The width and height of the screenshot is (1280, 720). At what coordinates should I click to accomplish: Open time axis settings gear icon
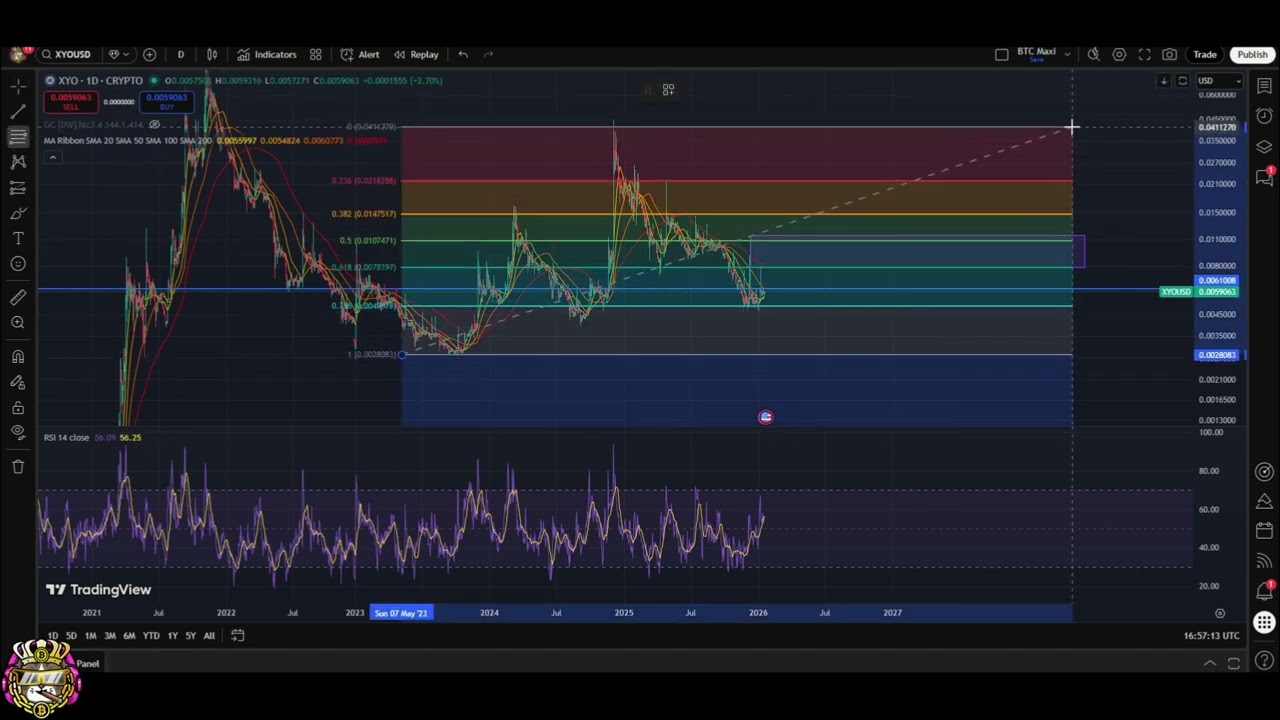pos(1219,613)
